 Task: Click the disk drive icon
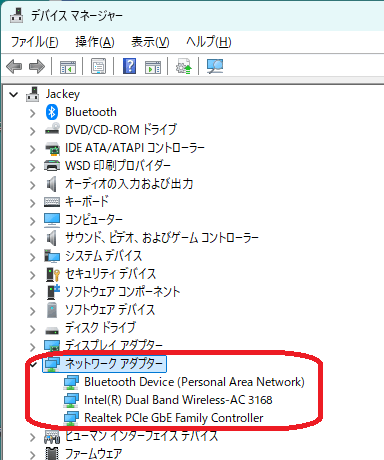pos(52,330)
